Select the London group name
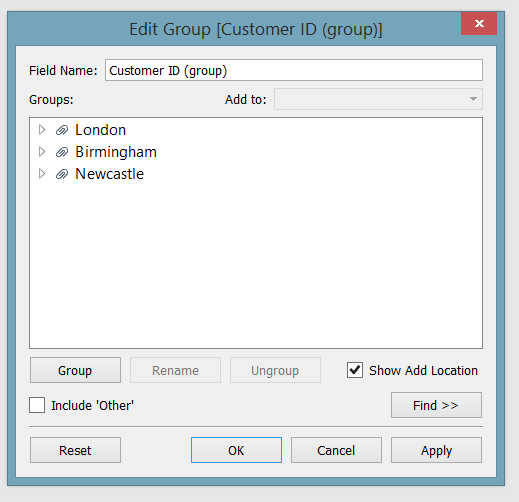This screenshot has width=519, height=502. (x=100, y=130)
